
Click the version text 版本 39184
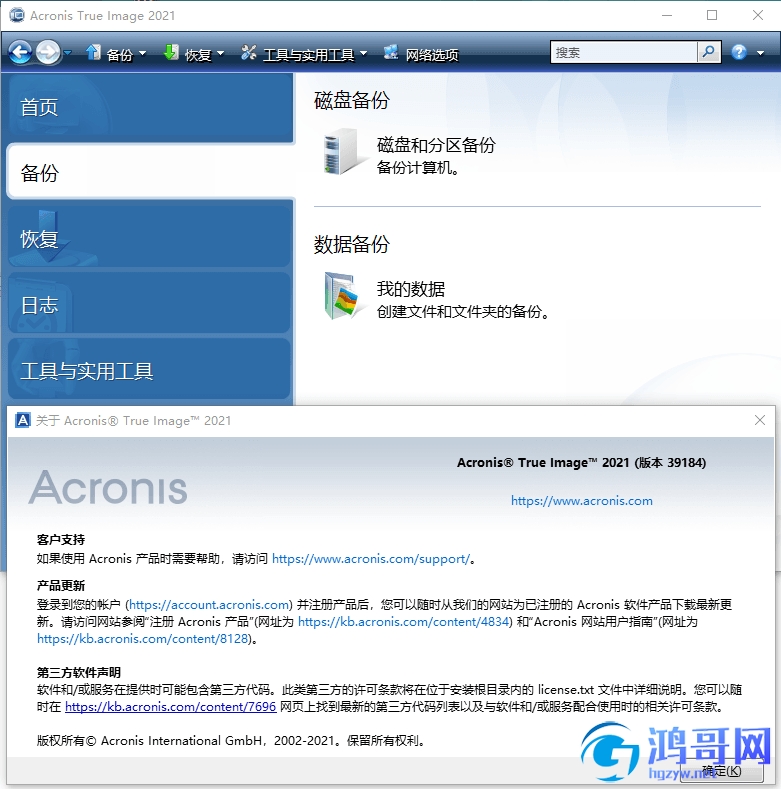pos(670,462)
